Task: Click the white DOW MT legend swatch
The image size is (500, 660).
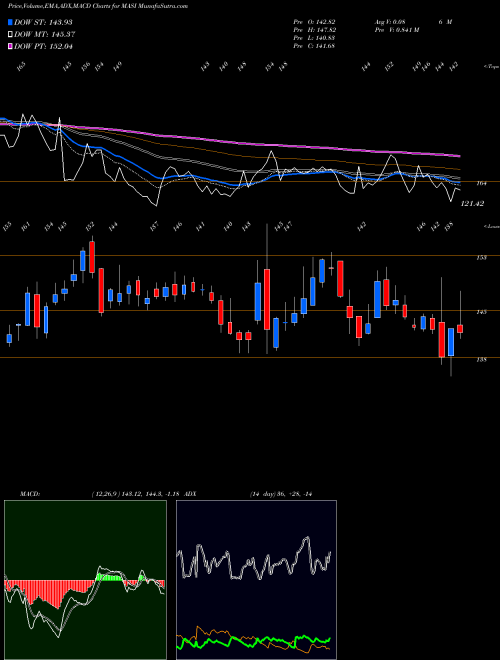Action: click(x=10, y=35)
